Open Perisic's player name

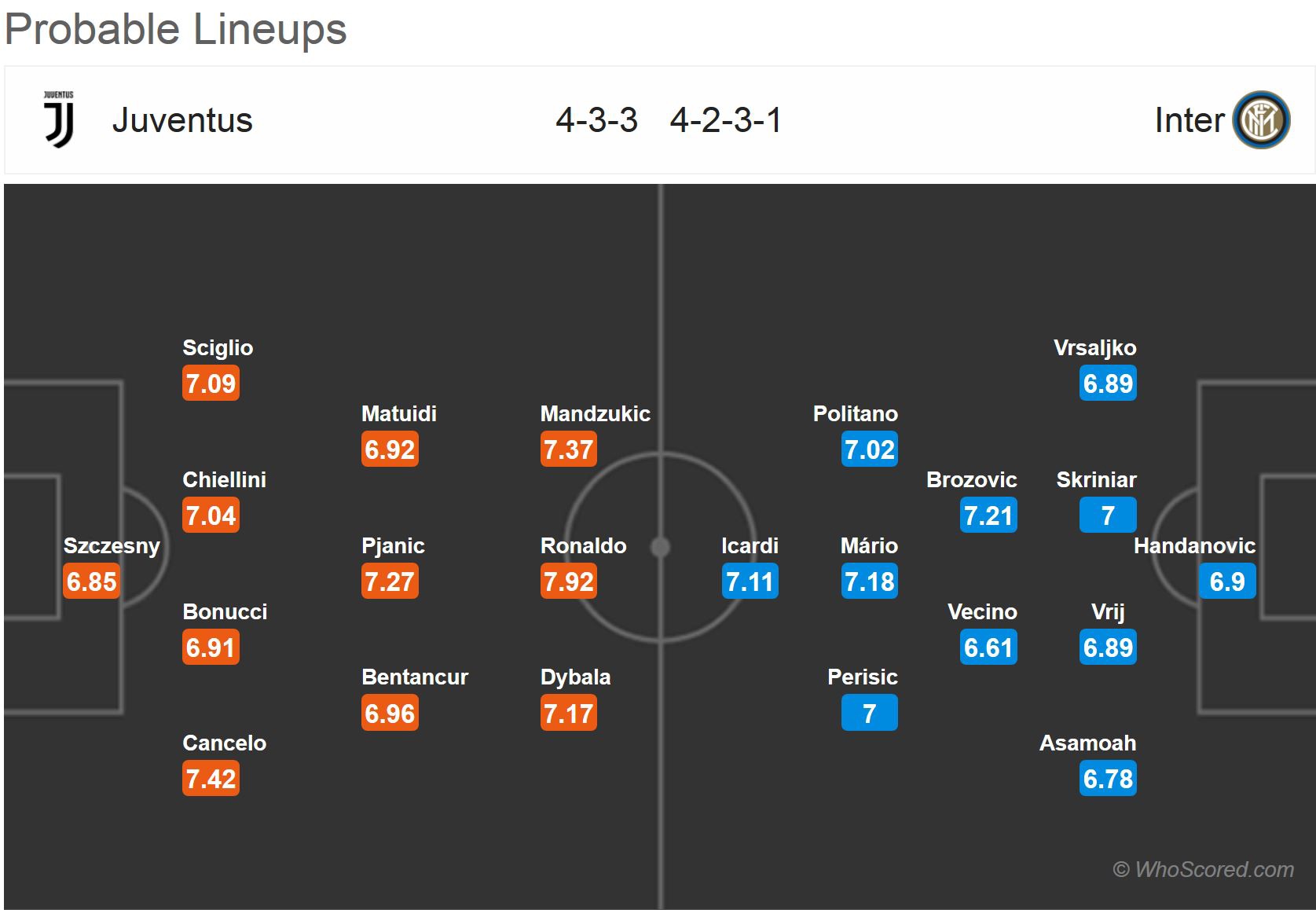862,677
